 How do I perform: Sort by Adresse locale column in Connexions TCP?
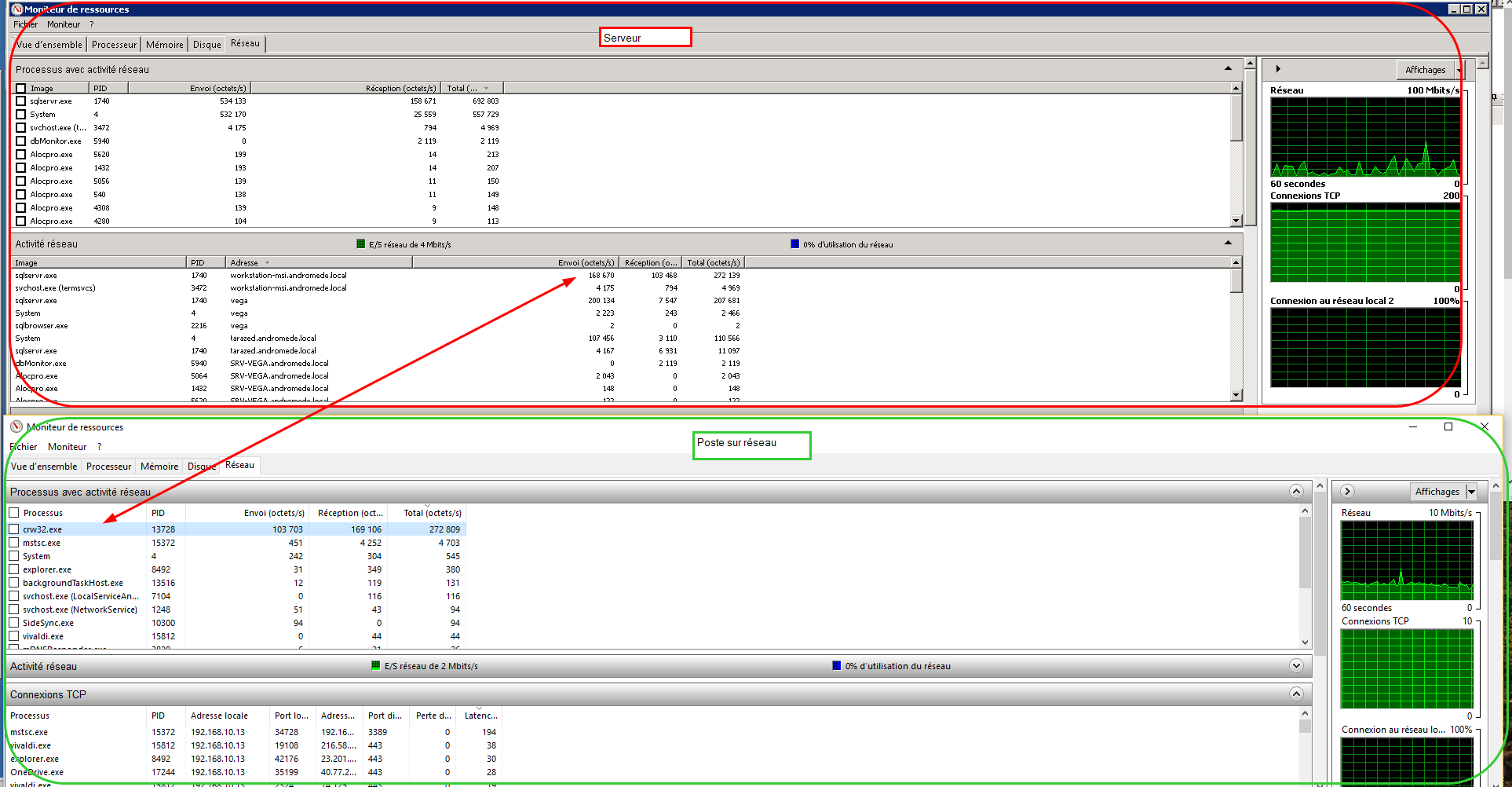pyautogui.click(x=228, y=716)
